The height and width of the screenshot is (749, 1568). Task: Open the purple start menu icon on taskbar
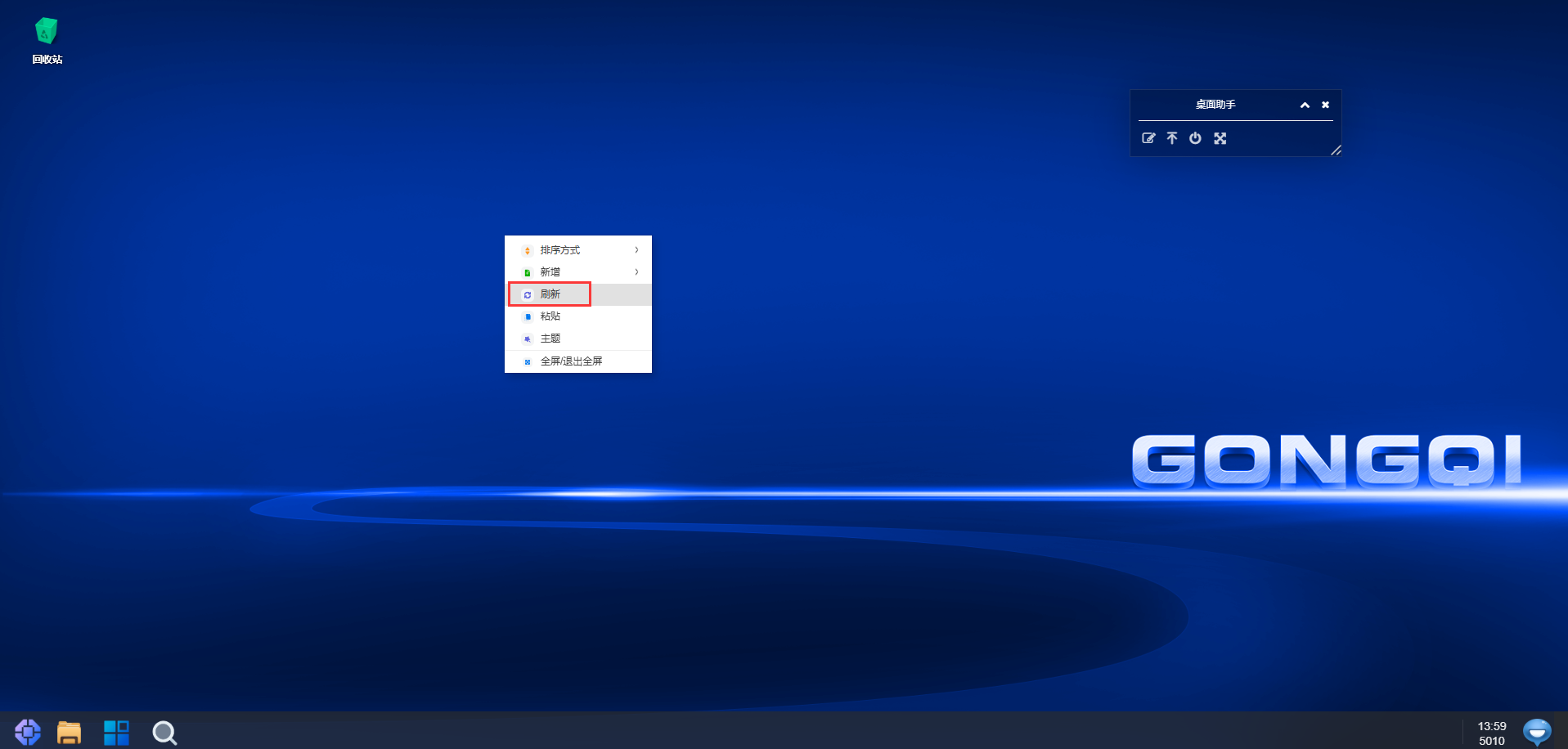[28, 732]
